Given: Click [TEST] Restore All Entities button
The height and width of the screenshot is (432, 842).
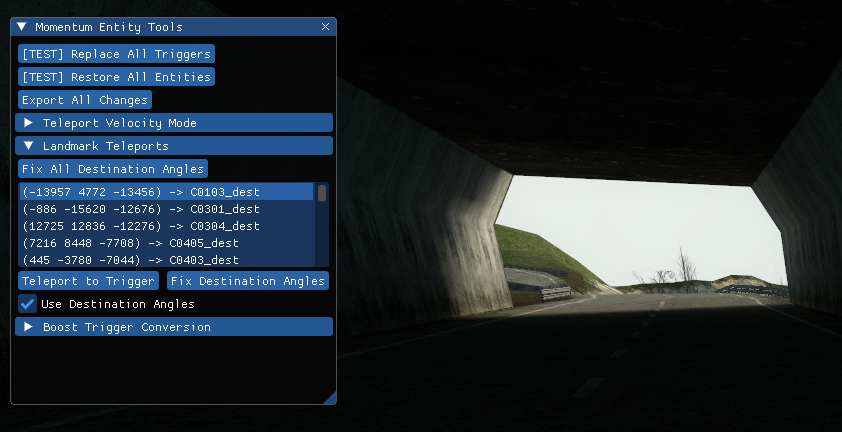Looking at the screenshot, I should [x=117, y=77].
